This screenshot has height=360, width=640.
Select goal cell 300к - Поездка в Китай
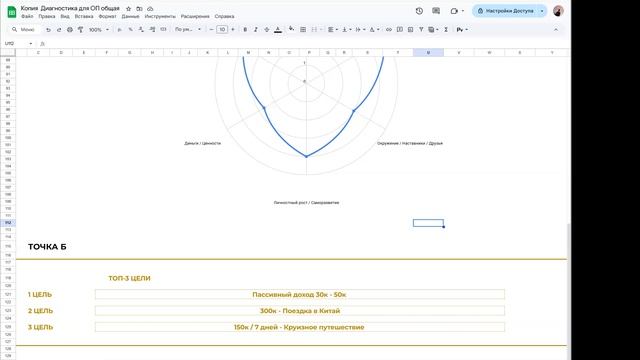(x=300, y=311)
